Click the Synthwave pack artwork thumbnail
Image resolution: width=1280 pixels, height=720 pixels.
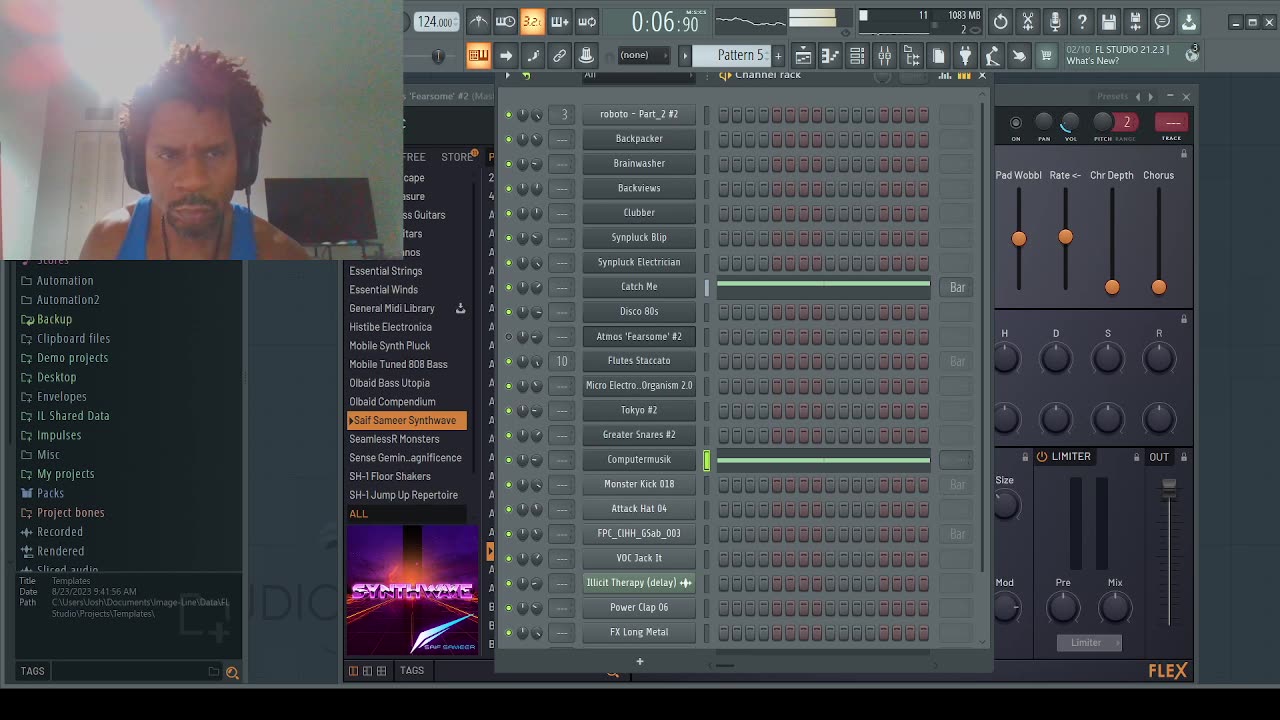(412, 590)
